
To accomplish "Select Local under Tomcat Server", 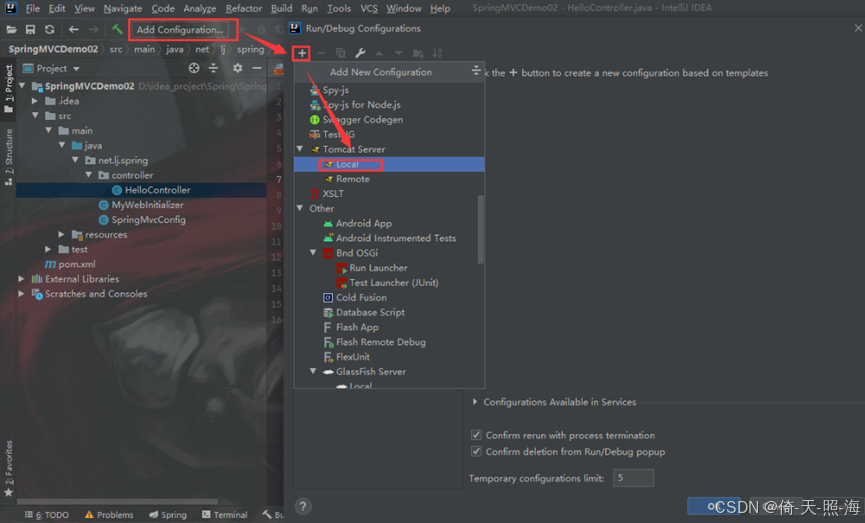I will coord(389,164).
